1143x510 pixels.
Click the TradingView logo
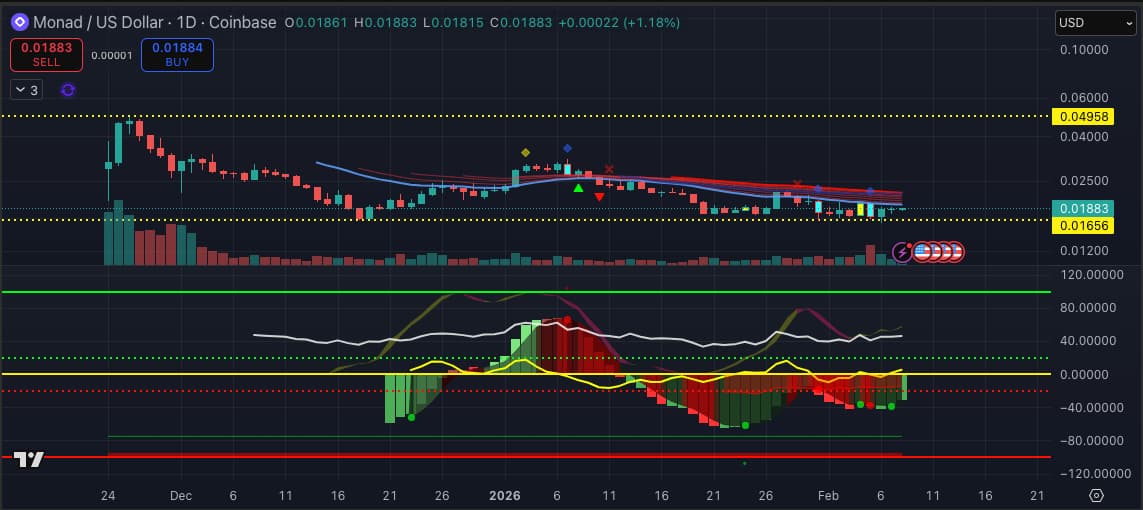tap(29, 459)
